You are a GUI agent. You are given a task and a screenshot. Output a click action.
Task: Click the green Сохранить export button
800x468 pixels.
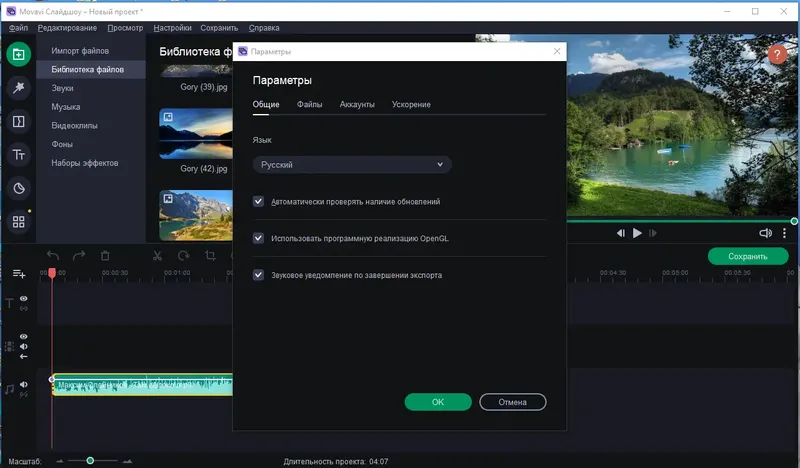coord(747,256)
